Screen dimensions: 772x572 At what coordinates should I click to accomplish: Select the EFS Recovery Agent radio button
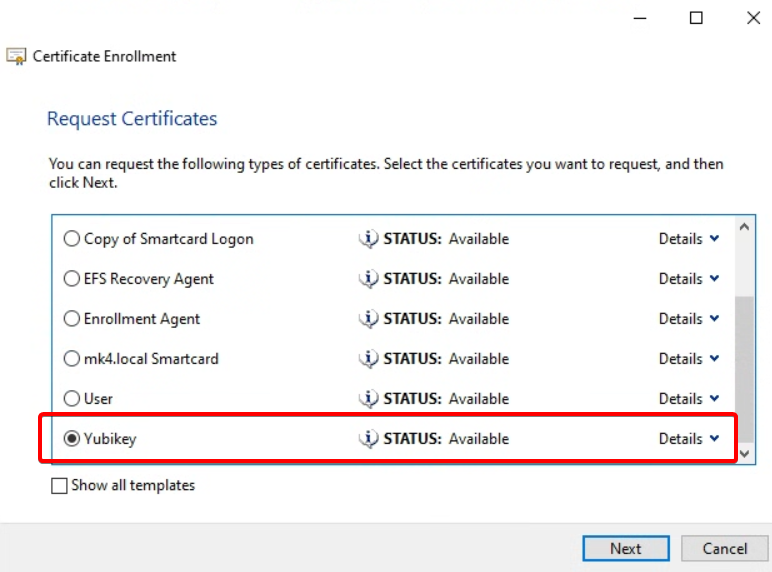click(x=72, y=279)
